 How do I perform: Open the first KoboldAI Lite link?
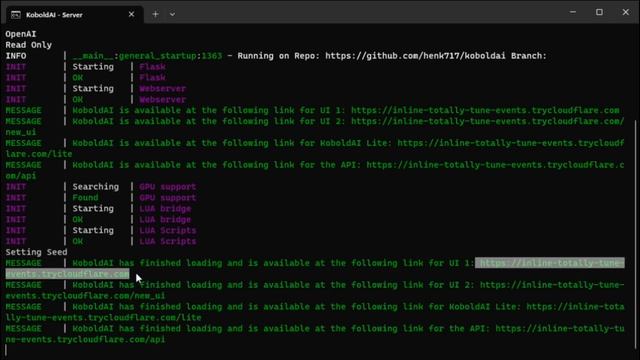[511, 143]
